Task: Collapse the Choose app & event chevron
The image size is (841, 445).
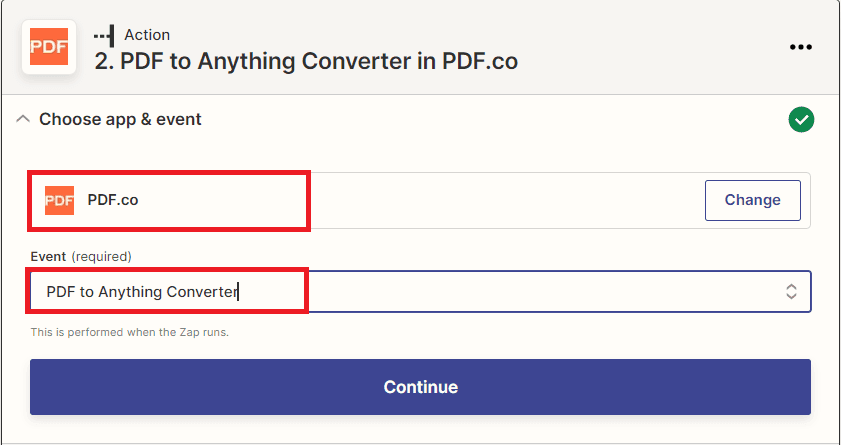Action: 23,119
